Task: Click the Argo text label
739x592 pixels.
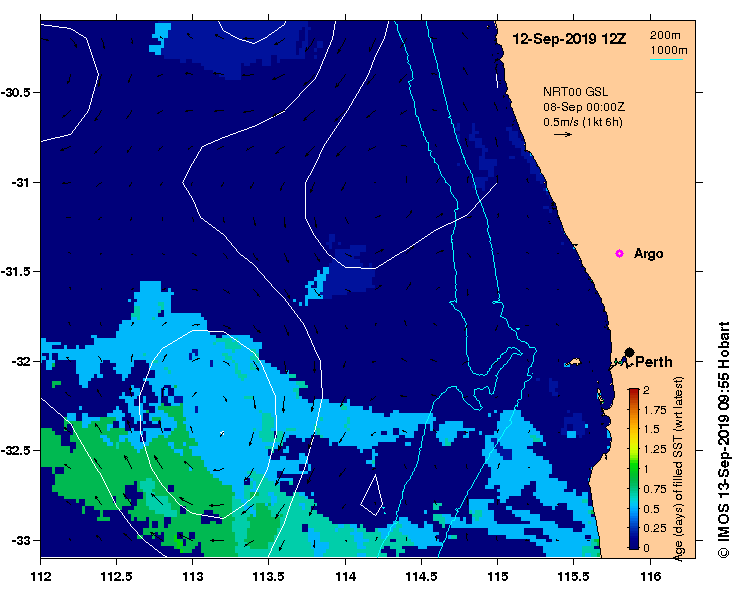Action: point(649,254)
